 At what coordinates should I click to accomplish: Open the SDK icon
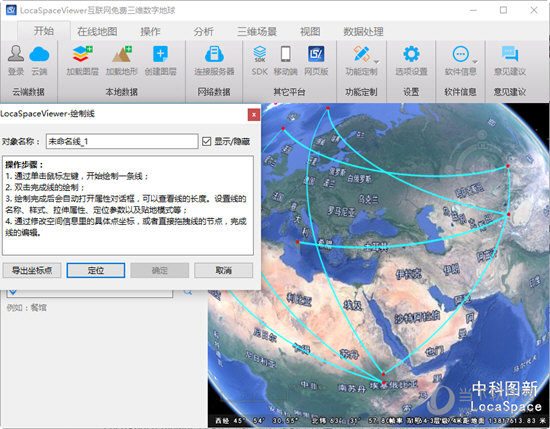tap(260, 54)
